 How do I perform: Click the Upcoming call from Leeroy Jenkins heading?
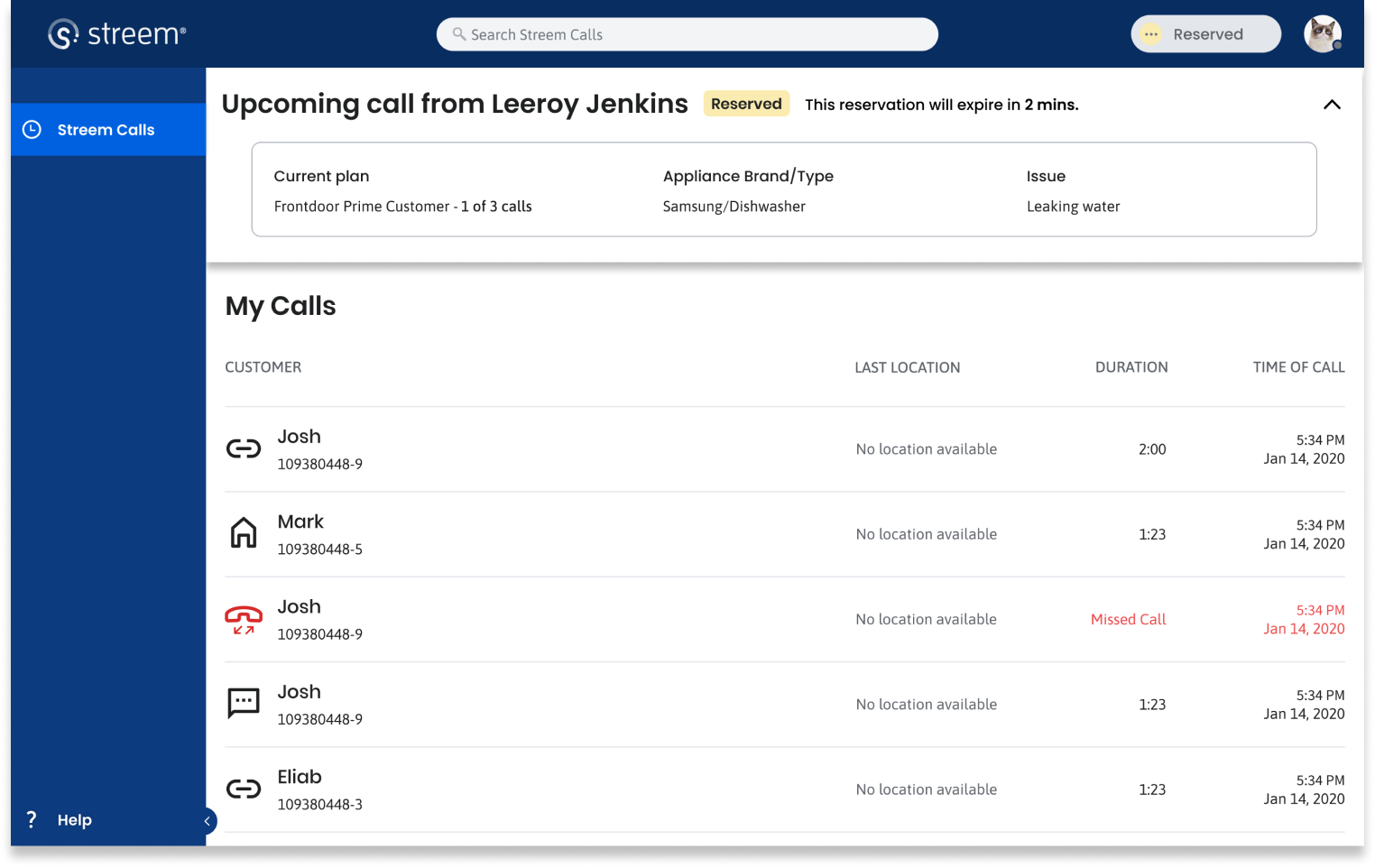(455, 104)
